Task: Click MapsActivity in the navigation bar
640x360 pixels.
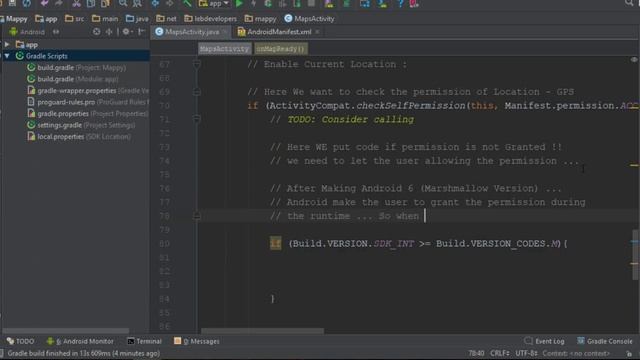Action: [x=309, y=19]
